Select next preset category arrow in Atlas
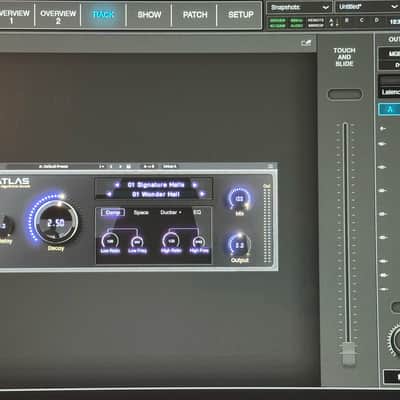The width and height of the screenshot is (400, 400). pos(195,185)
